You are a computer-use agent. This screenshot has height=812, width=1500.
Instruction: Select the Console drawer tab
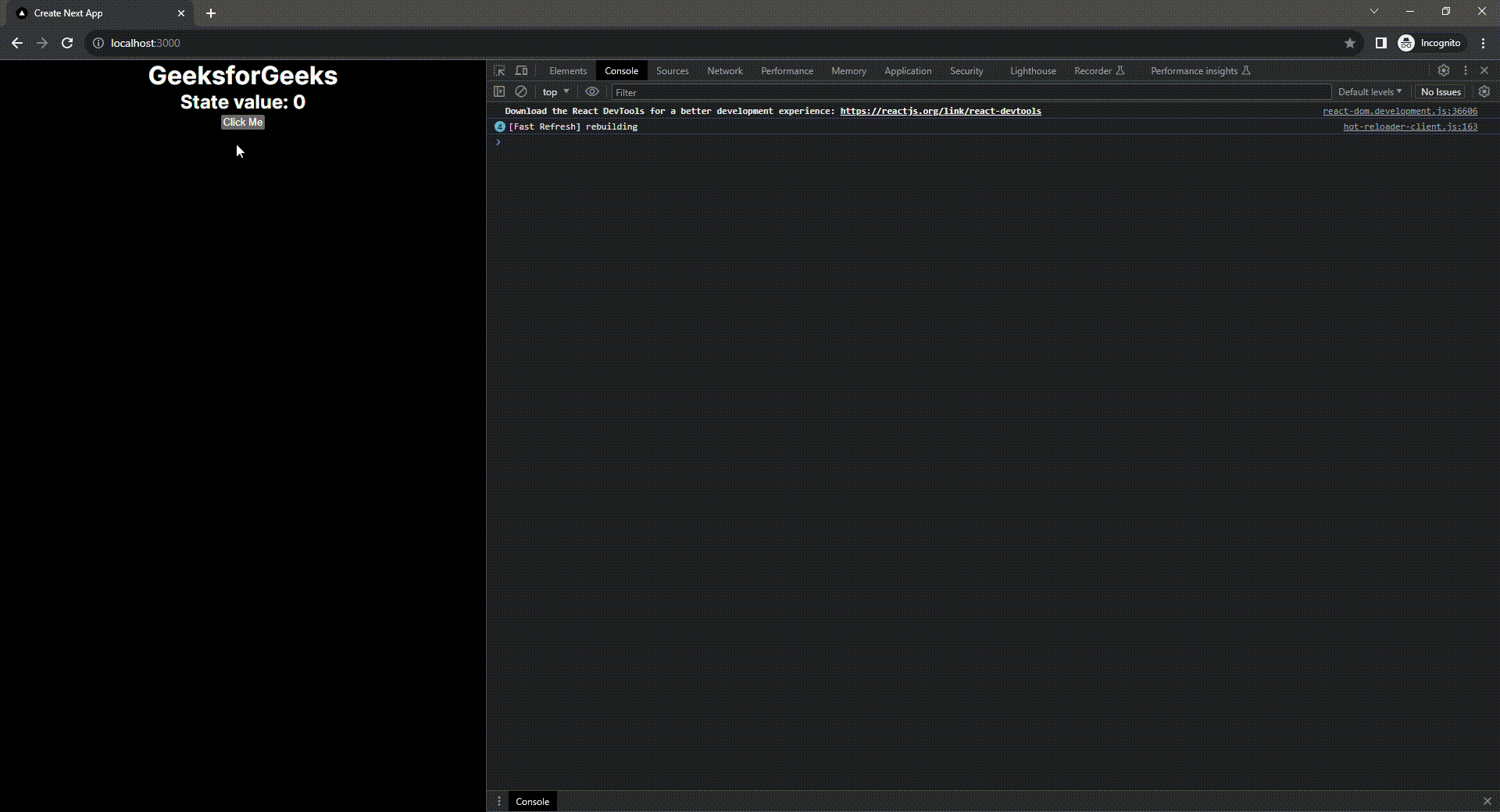pyautogui.click(x=532, y=801)
